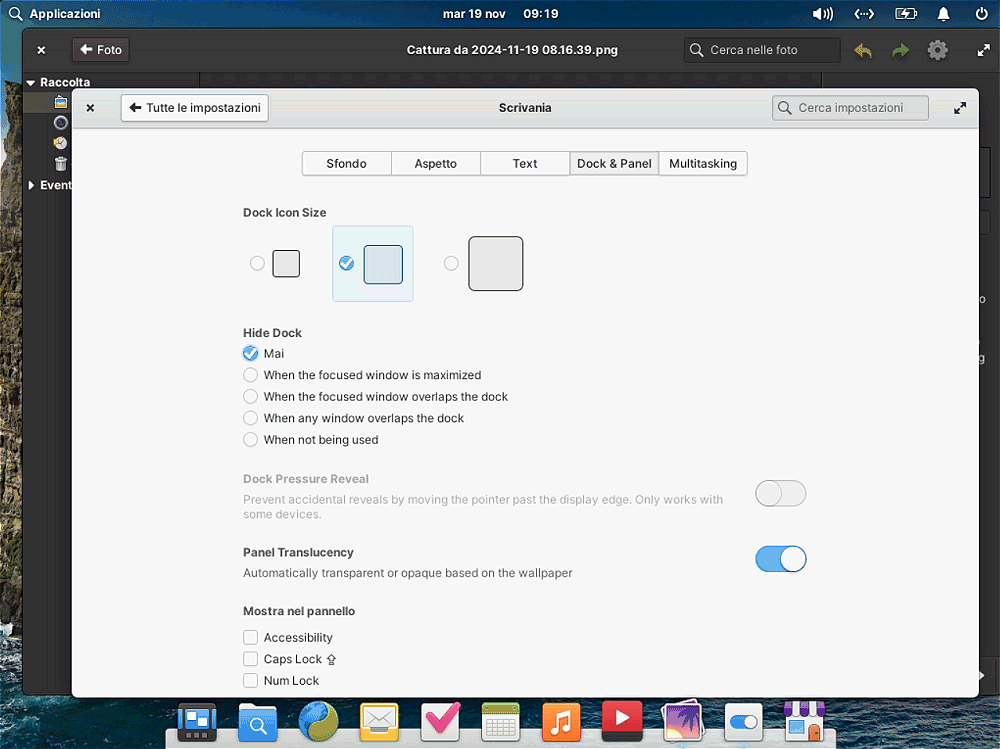
Task: Launch the Music app from dock
Action: 561,722
